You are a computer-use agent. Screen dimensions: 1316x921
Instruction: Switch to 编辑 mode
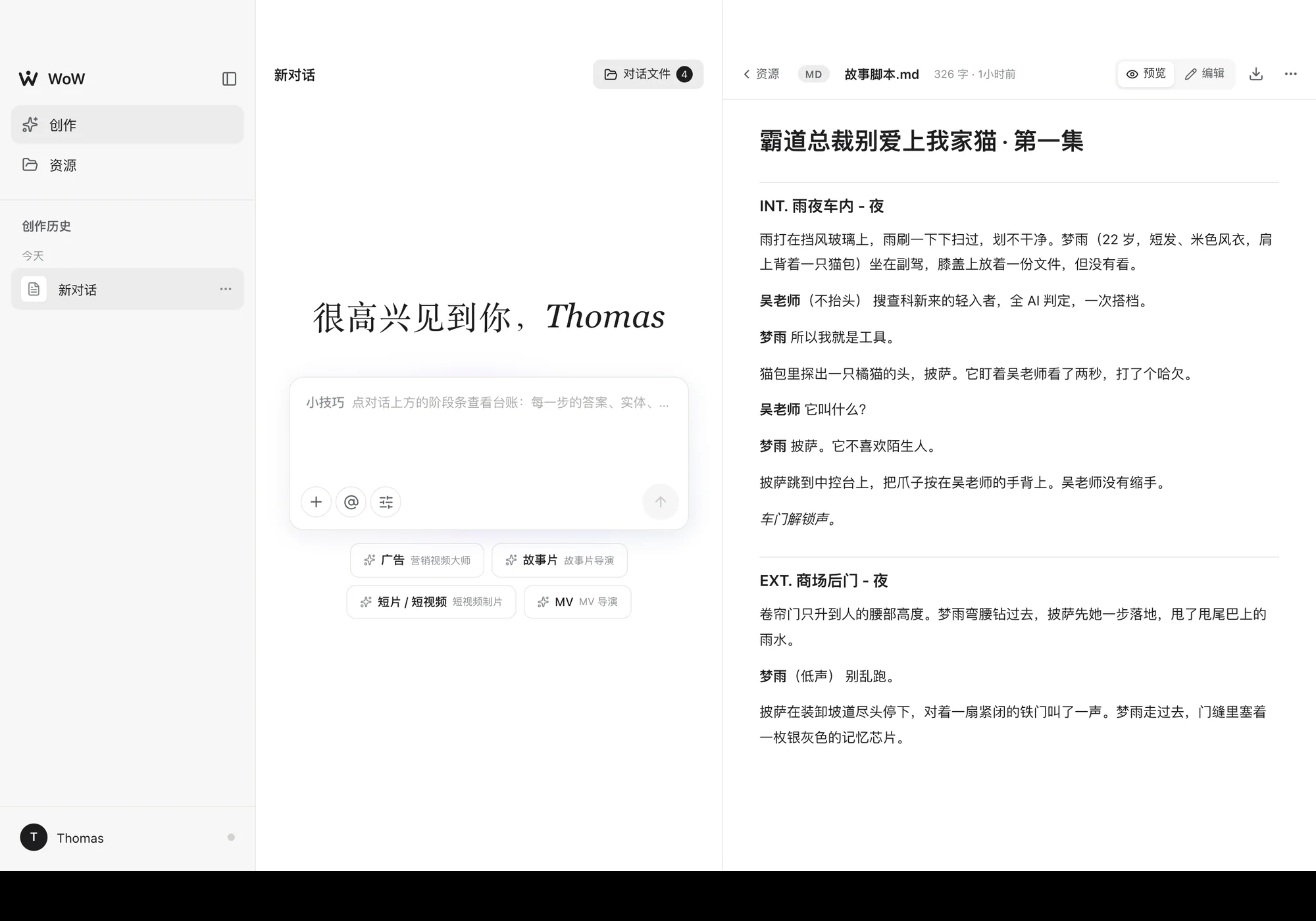1204,74
